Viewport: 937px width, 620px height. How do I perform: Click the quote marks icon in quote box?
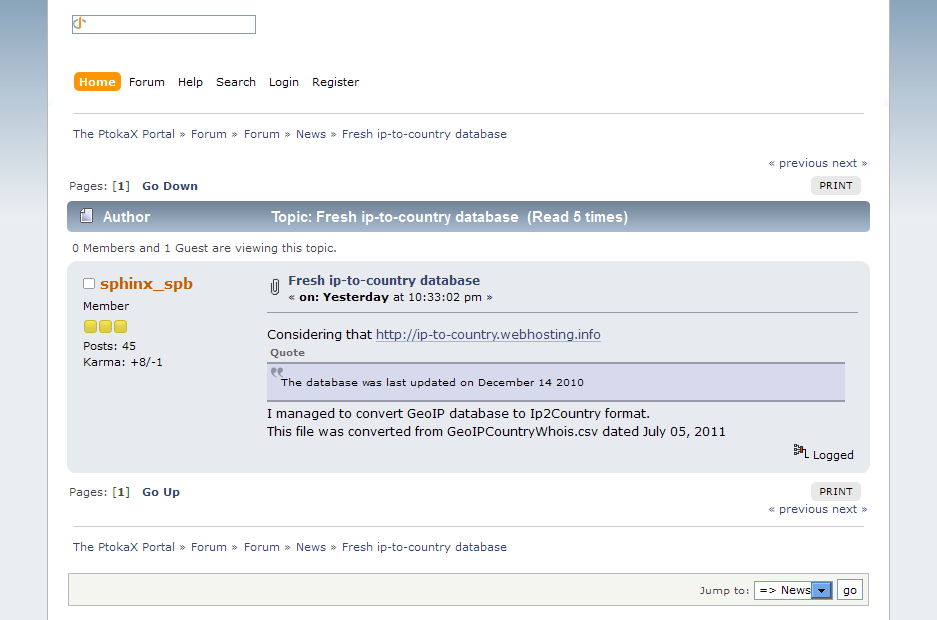(x=277, y=372)
